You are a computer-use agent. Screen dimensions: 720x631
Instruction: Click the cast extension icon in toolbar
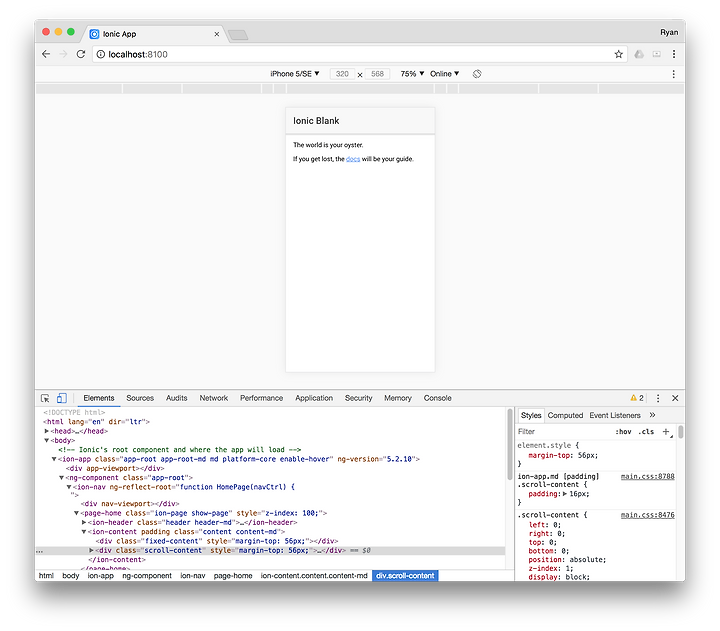point(657,54)
